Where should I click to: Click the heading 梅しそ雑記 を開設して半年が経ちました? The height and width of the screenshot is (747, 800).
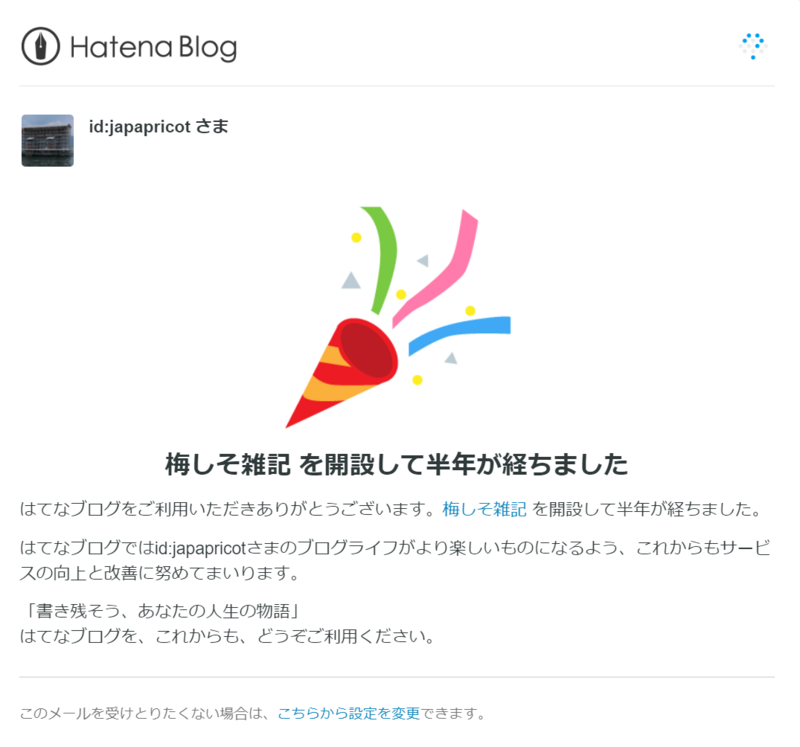click(396, 464)
